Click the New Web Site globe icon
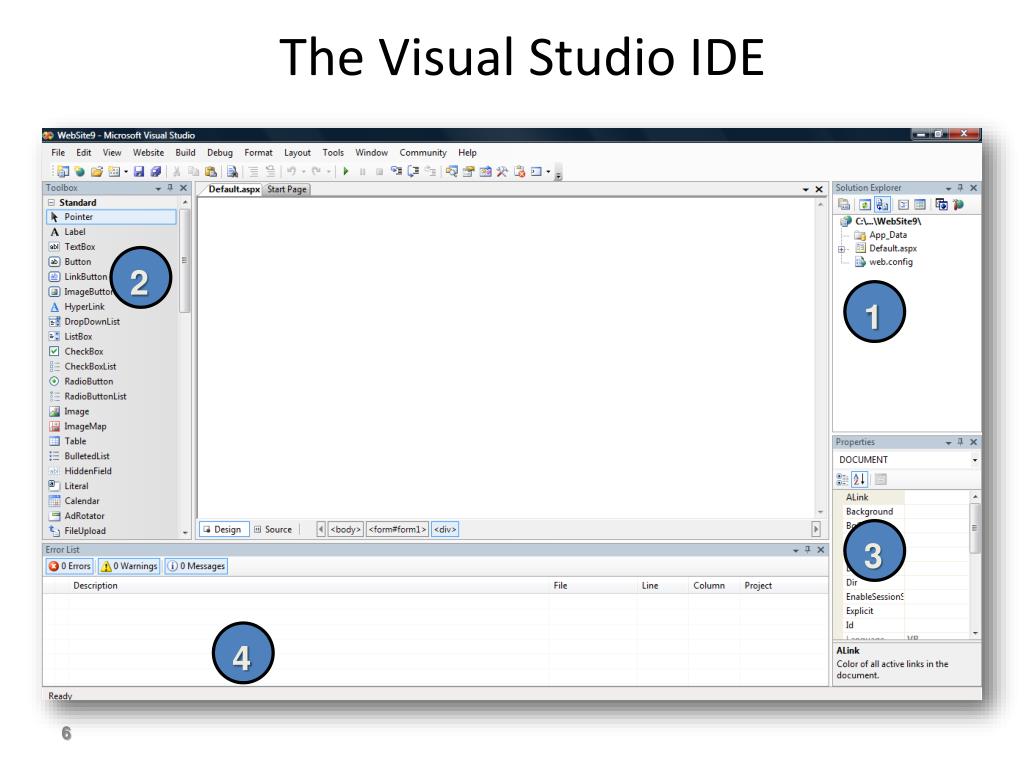 tap(80, 172)
